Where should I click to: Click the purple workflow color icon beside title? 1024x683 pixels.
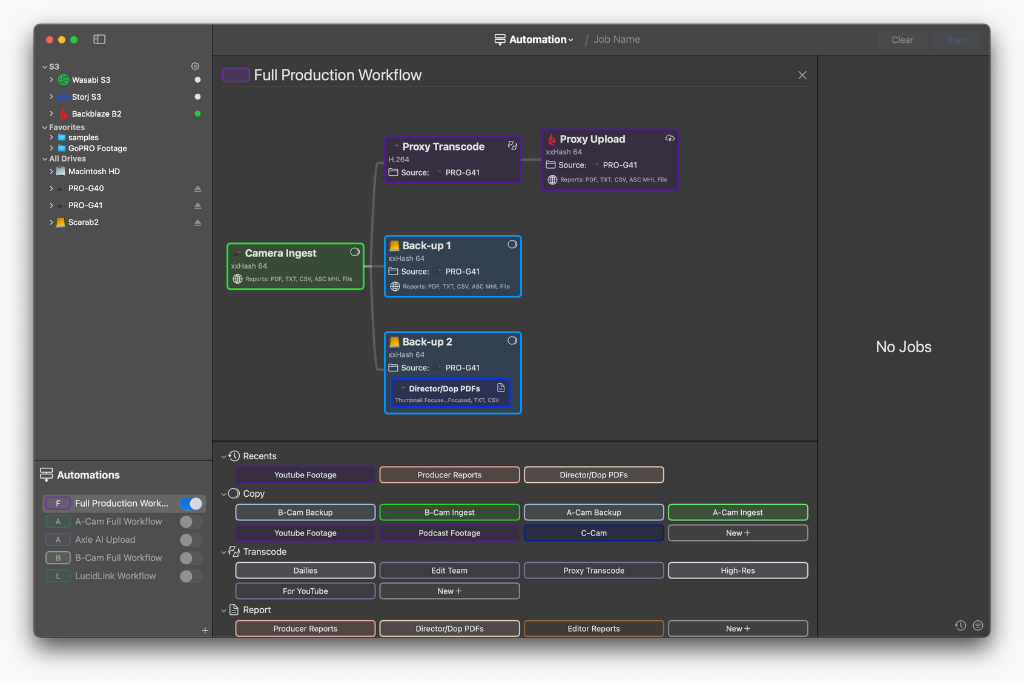[x=236, y=75]
